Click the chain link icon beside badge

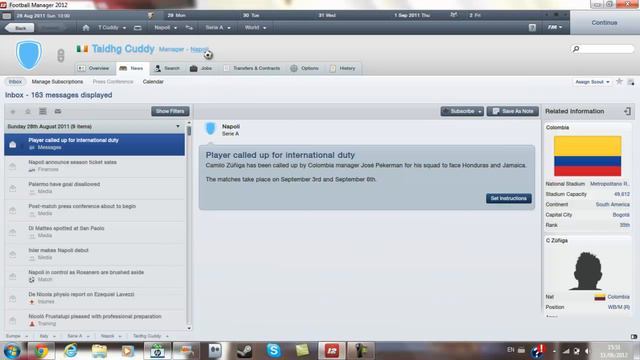click(x=61, y=55)
